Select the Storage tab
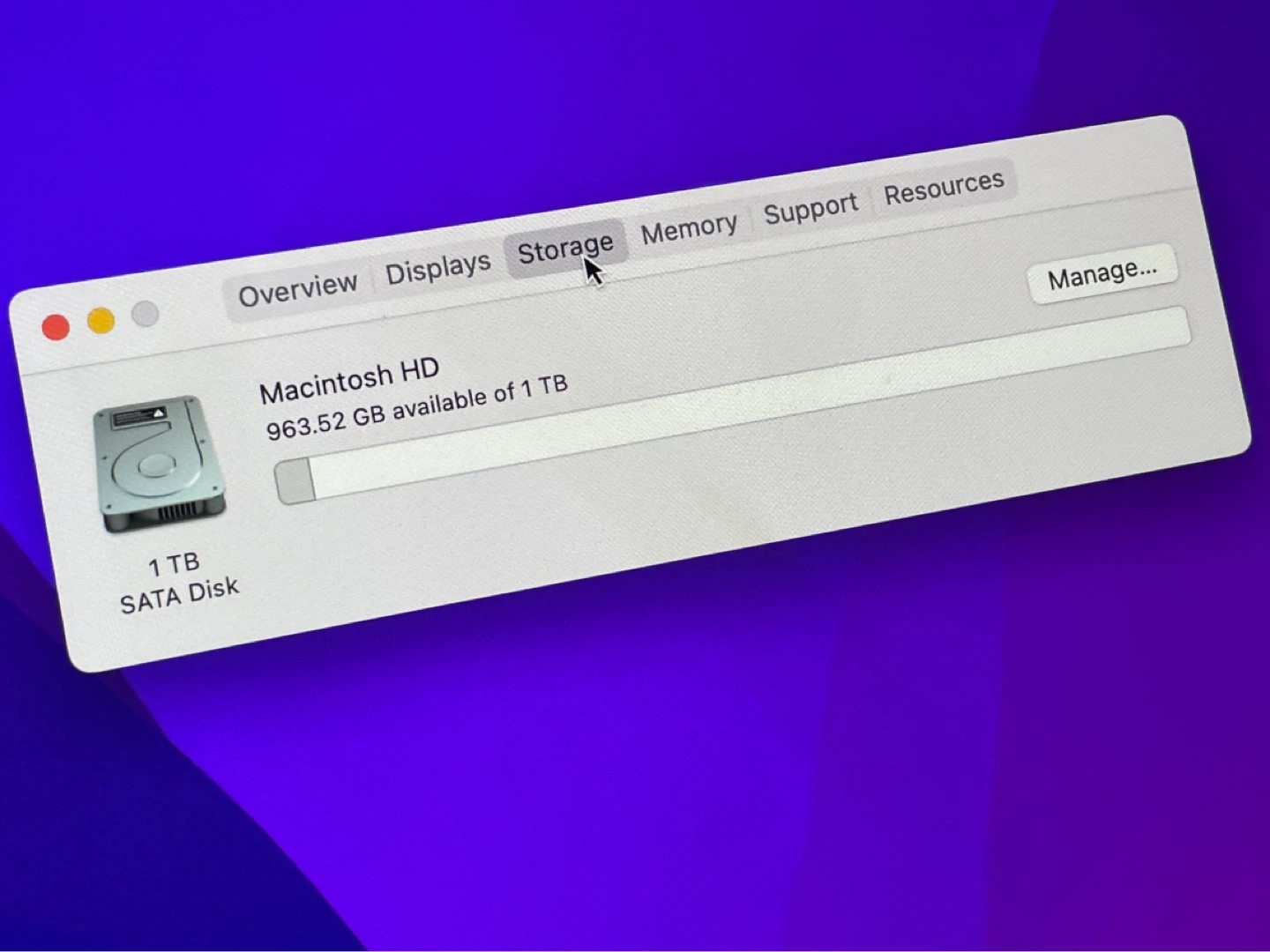1270x952 pixels. coord(565,249)
